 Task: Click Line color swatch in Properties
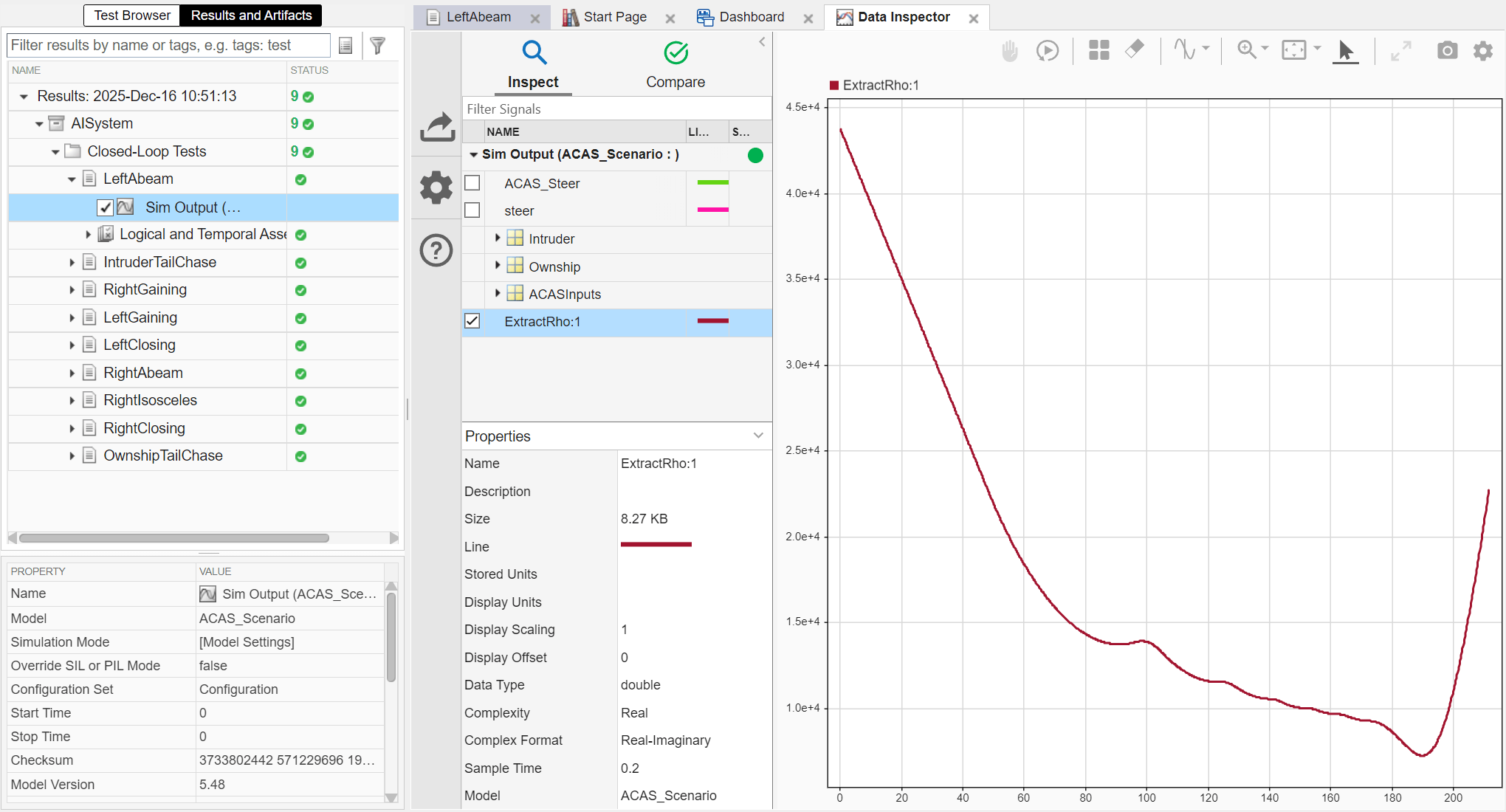[656, 545]
